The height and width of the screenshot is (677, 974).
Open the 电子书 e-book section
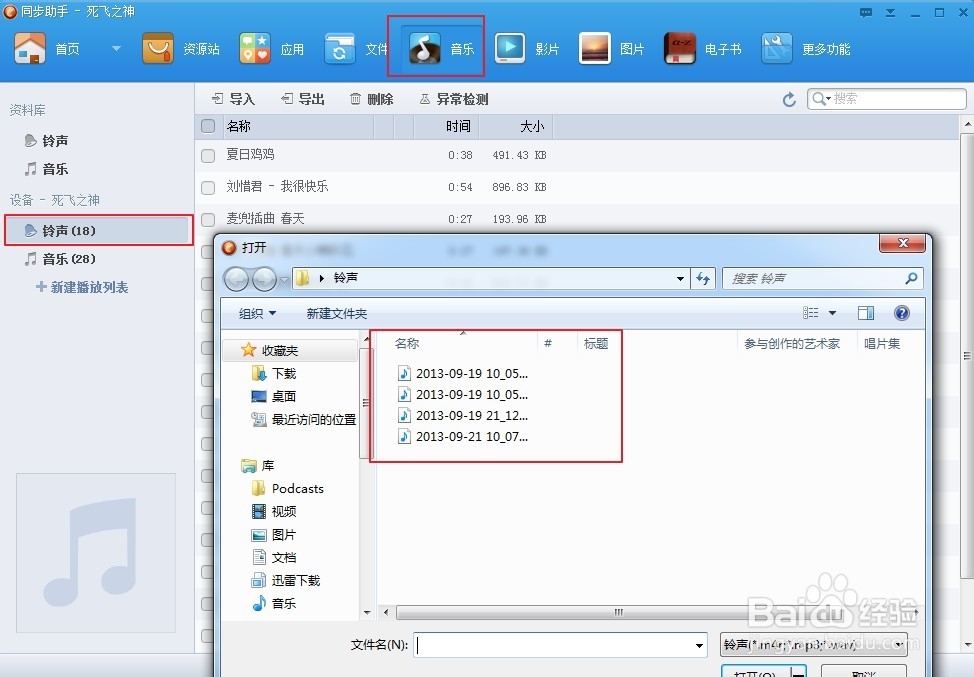tap(703, 47)
